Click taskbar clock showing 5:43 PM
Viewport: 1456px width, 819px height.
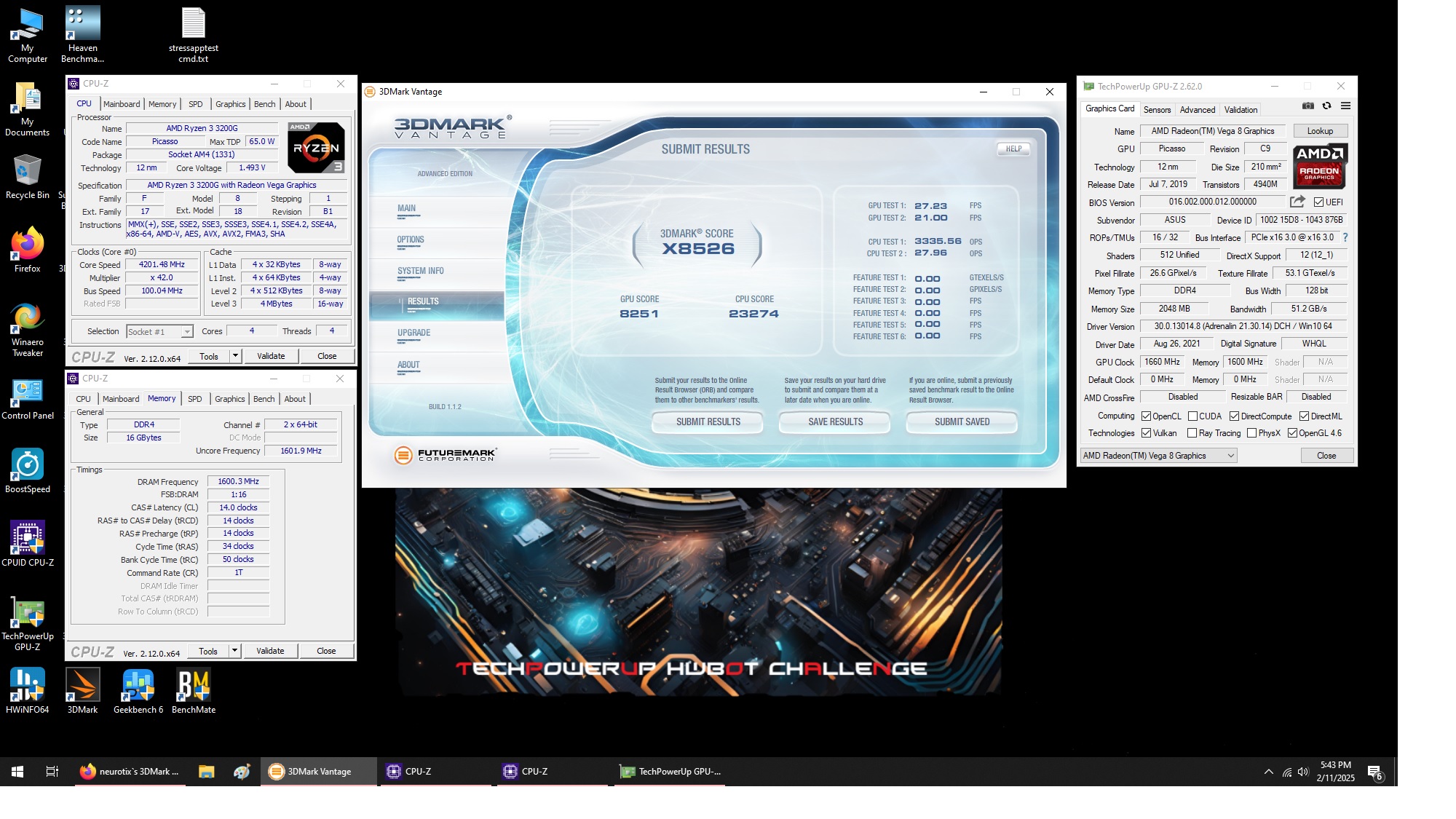[1335, 772]
